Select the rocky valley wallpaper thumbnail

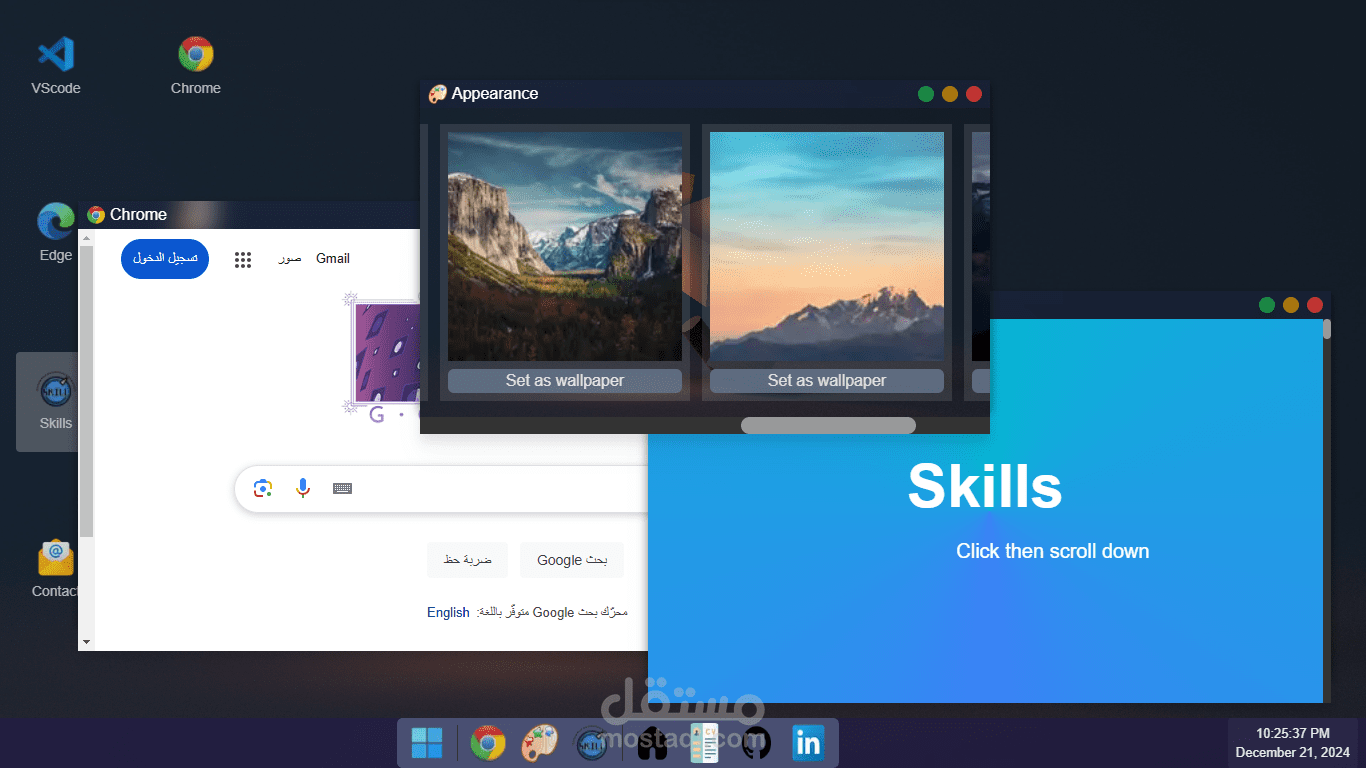point(565,246)
